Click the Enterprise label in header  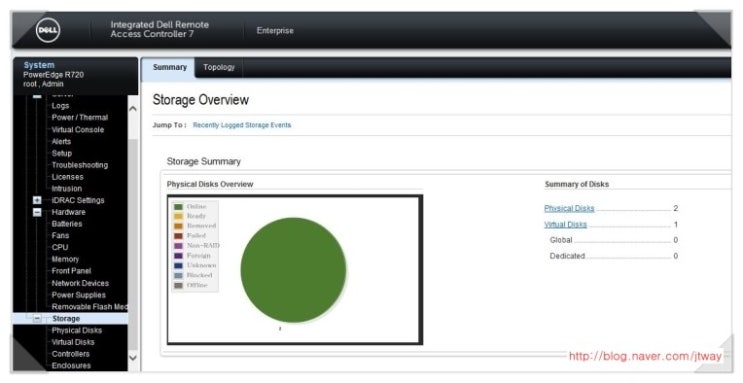pyautogui.click(x=275, y=30)
